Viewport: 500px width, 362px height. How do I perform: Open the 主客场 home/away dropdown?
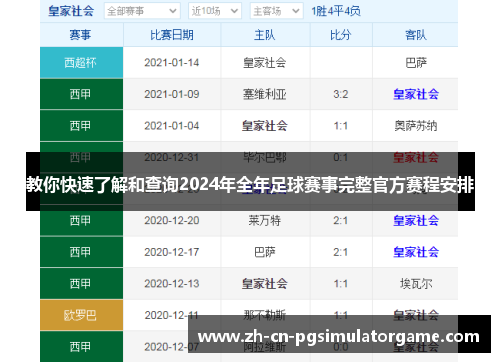(276, 11)
